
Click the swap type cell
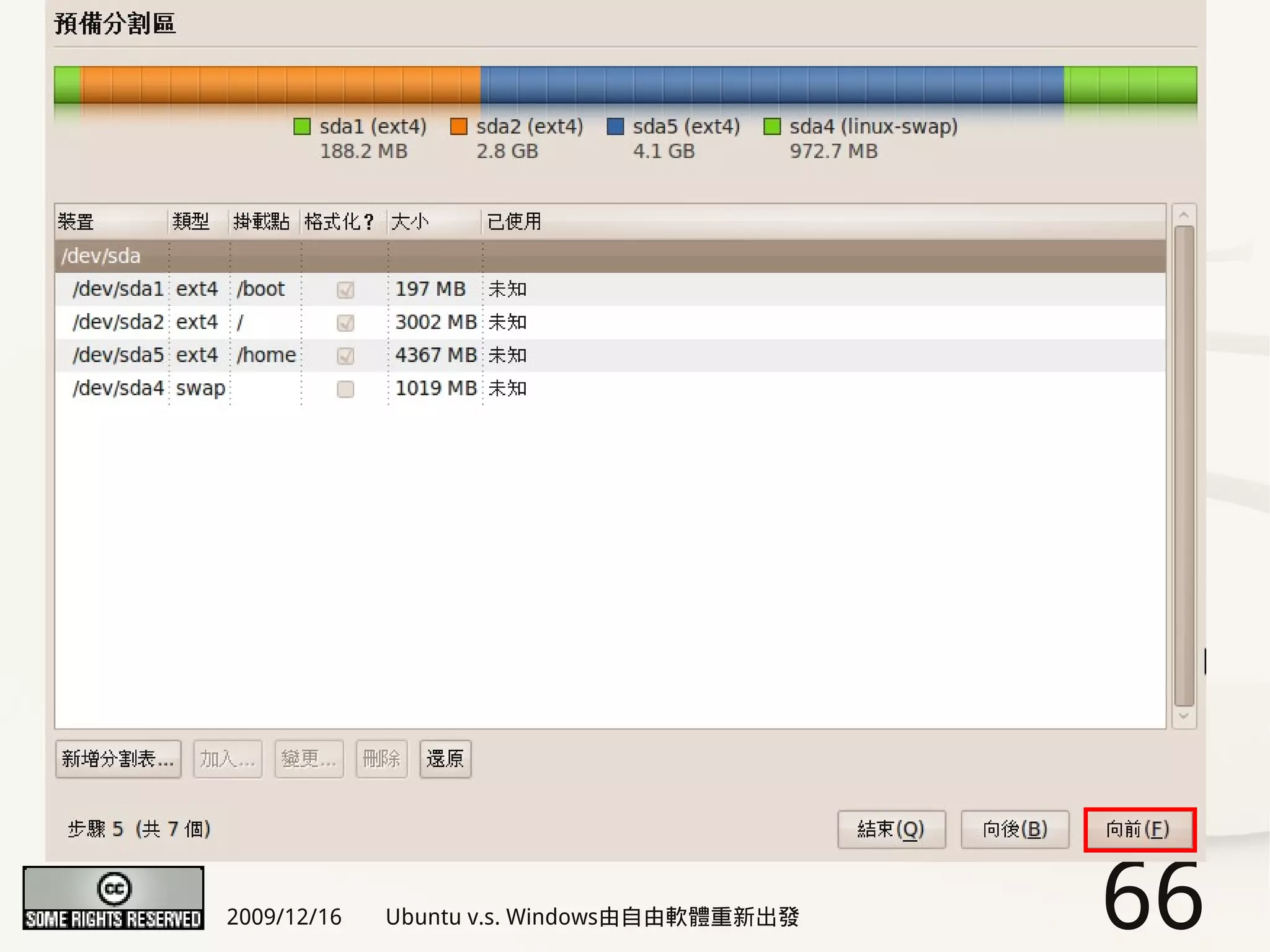(200, 389)
